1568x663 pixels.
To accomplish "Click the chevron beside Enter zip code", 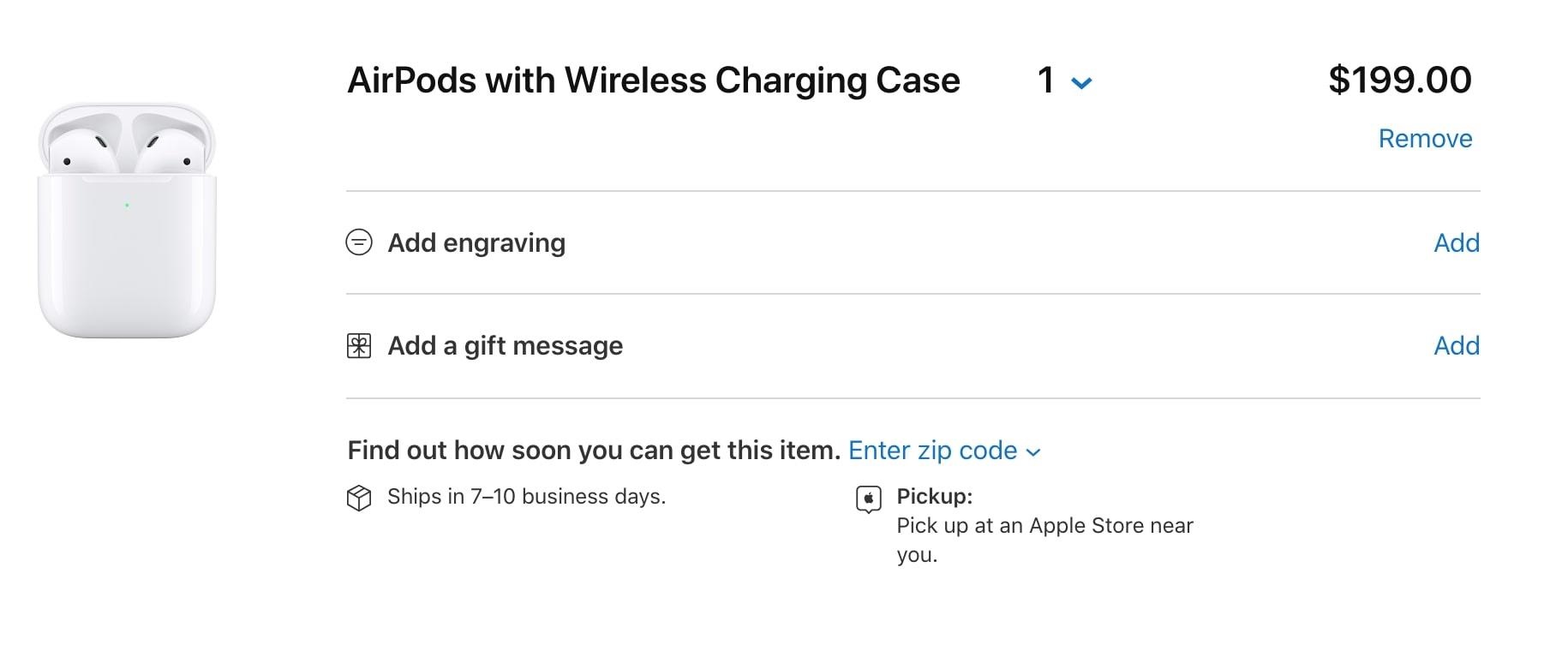I will pos(1032,452).
